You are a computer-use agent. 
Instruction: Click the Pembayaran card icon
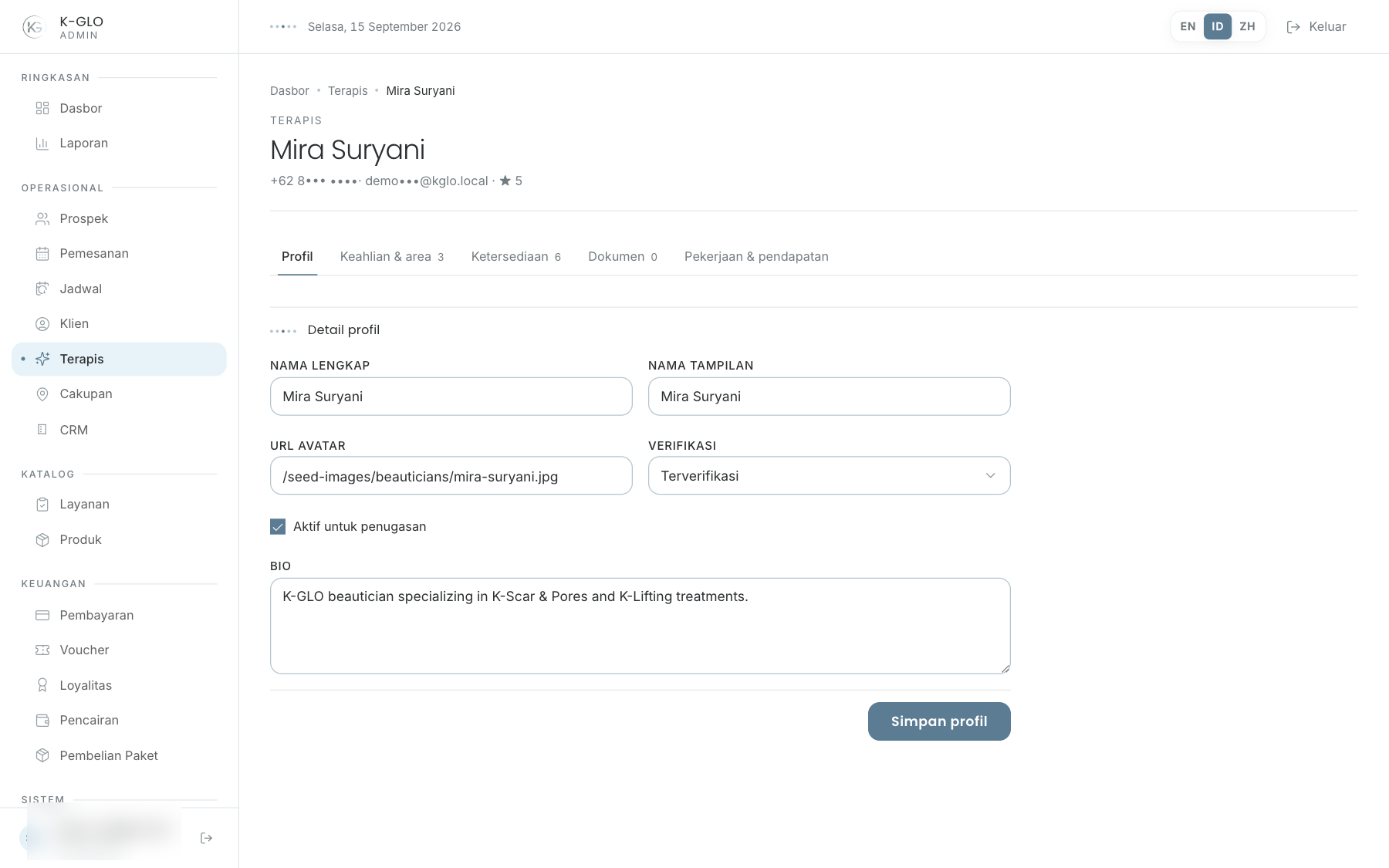click(x=42, y=615)
